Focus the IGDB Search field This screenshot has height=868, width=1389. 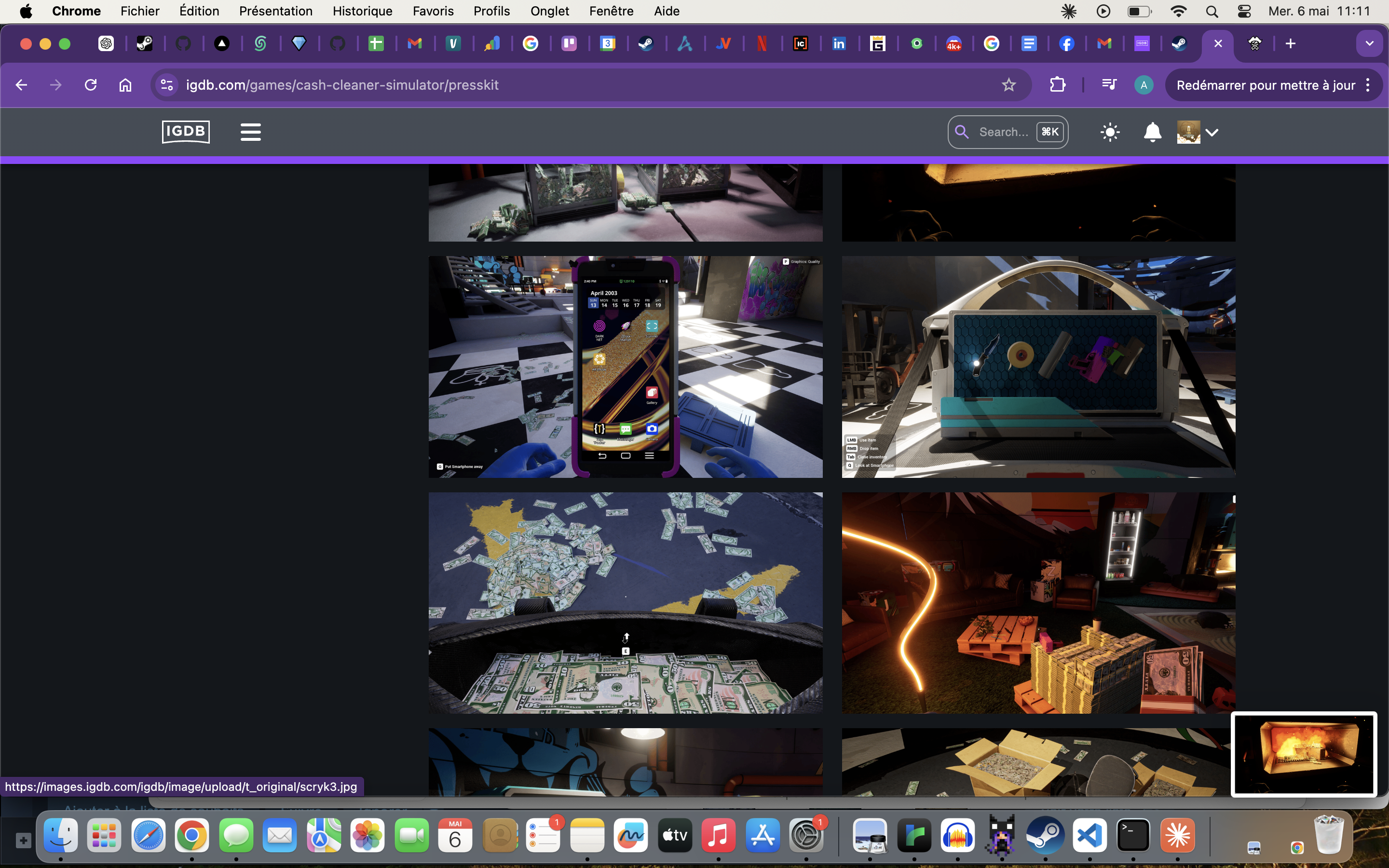tap(1008, 132)
